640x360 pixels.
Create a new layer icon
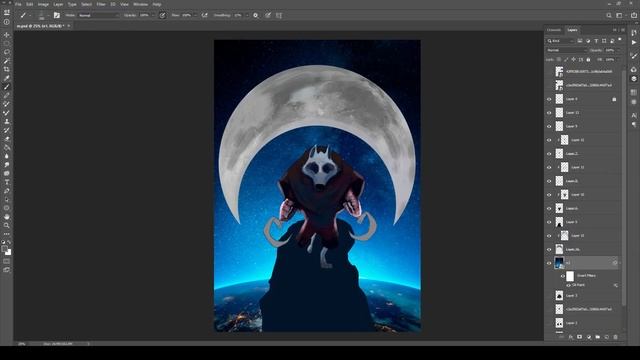click(x=607, y=337)
